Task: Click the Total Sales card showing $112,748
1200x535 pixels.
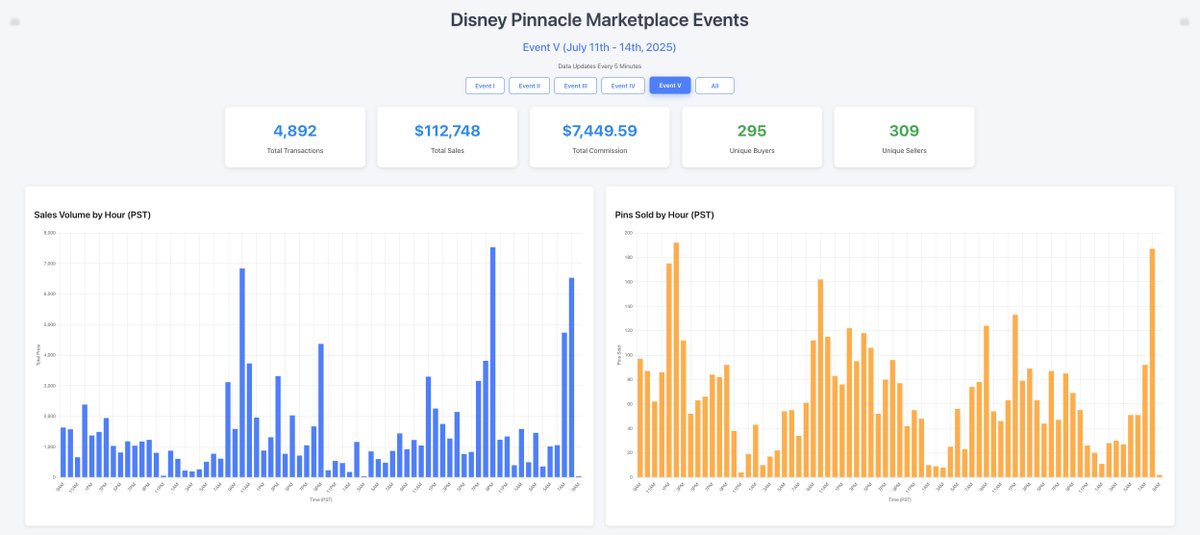Action: 447,137
